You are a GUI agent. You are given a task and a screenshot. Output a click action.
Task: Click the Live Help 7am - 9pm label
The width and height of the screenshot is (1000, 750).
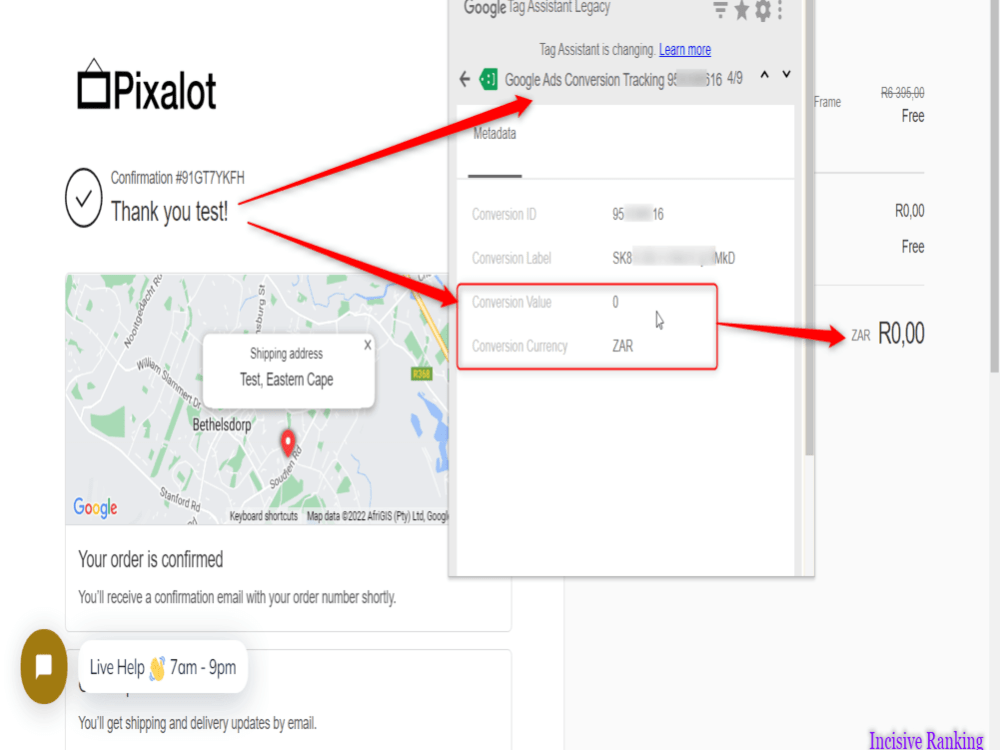tap(163, 667)
